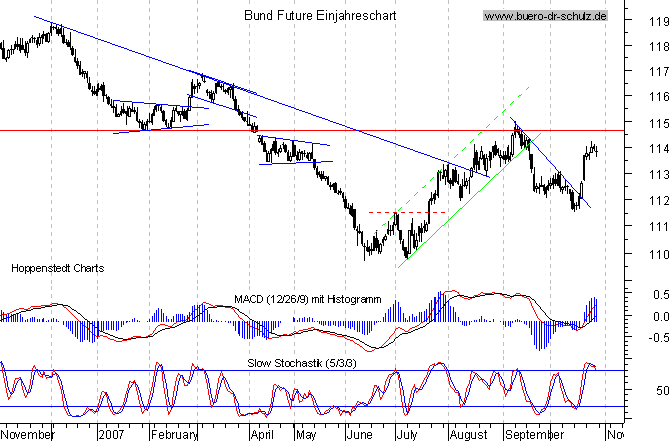Click the price axis value 115

(659, 123)
